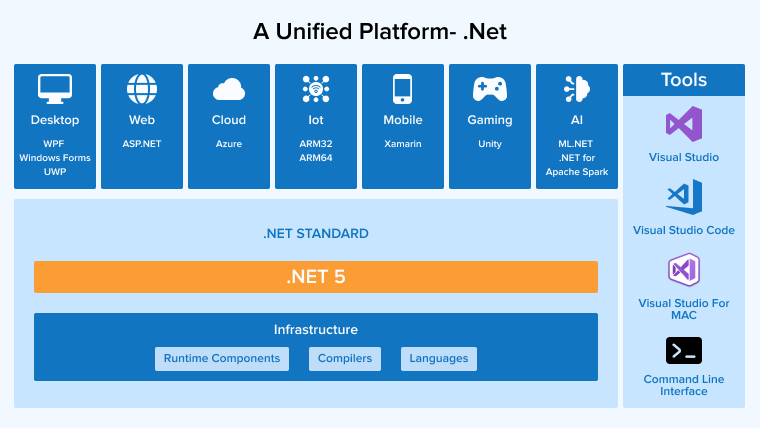Click the Web tile label

tap(142, 120)
